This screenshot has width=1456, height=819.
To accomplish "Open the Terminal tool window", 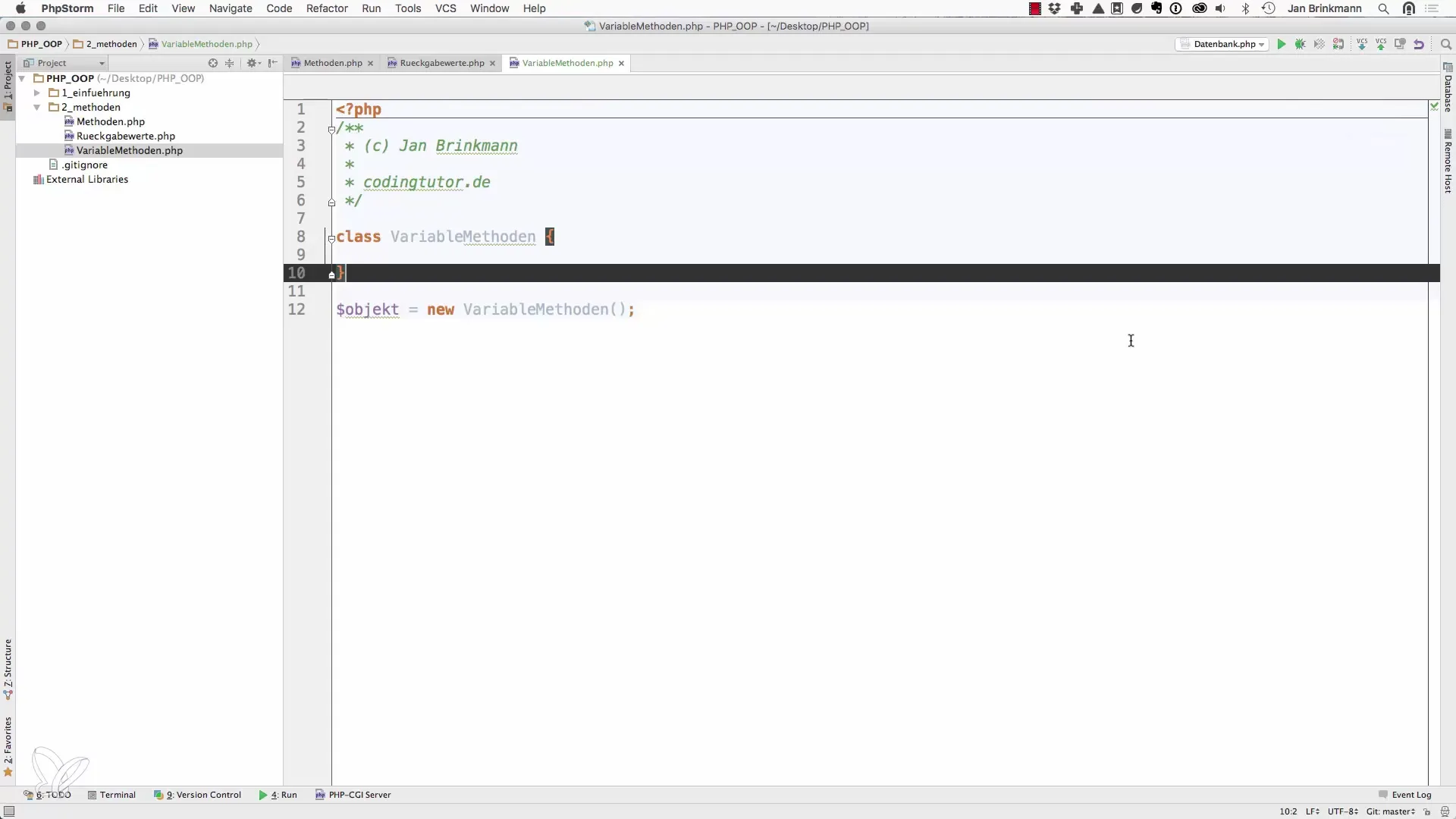I will click(111, 795).
